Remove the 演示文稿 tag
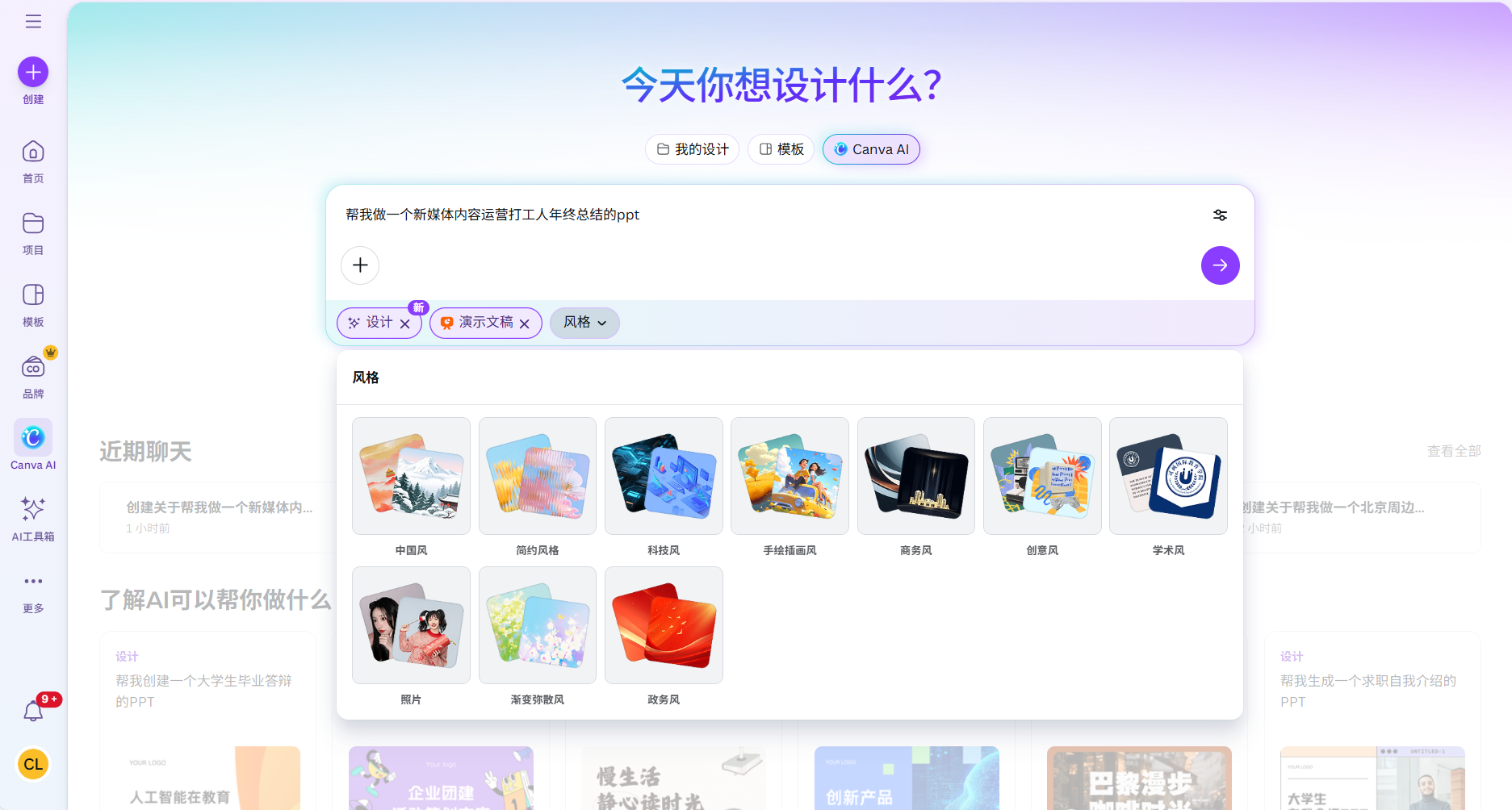This screenshot has width=1512, height=810. tap(526, 323)
